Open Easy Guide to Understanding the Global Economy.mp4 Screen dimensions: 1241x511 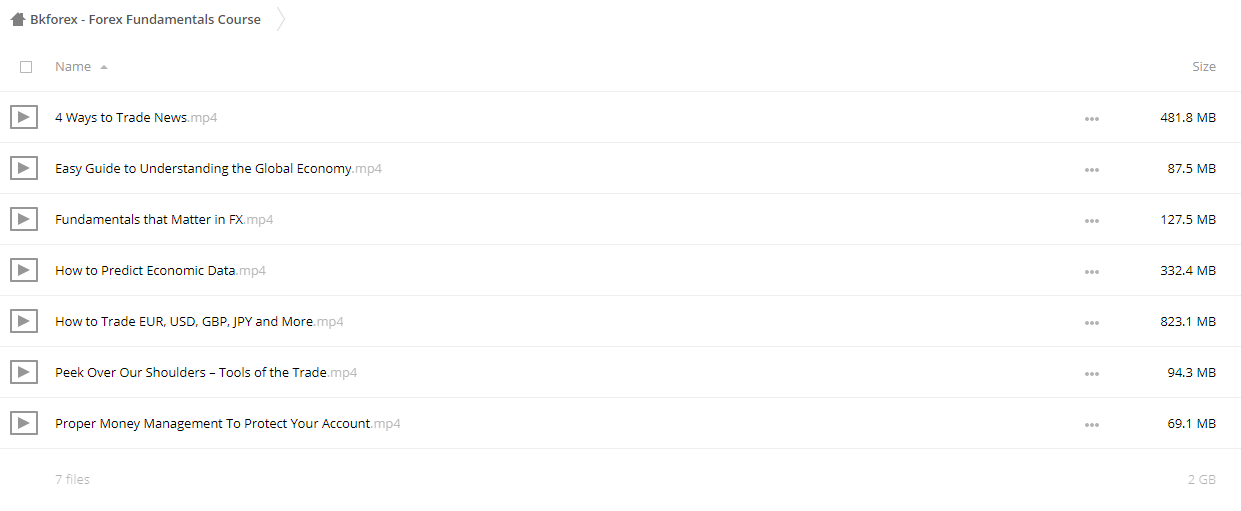coord(218,168)
